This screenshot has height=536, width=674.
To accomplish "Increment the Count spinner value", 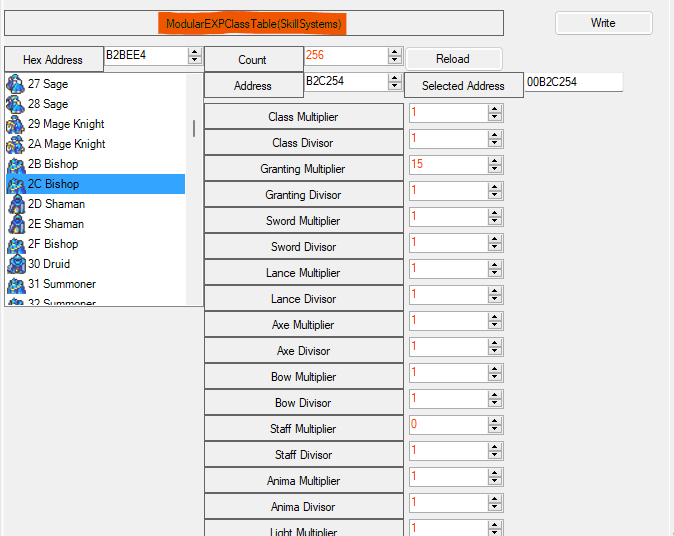I will (394, 52).
